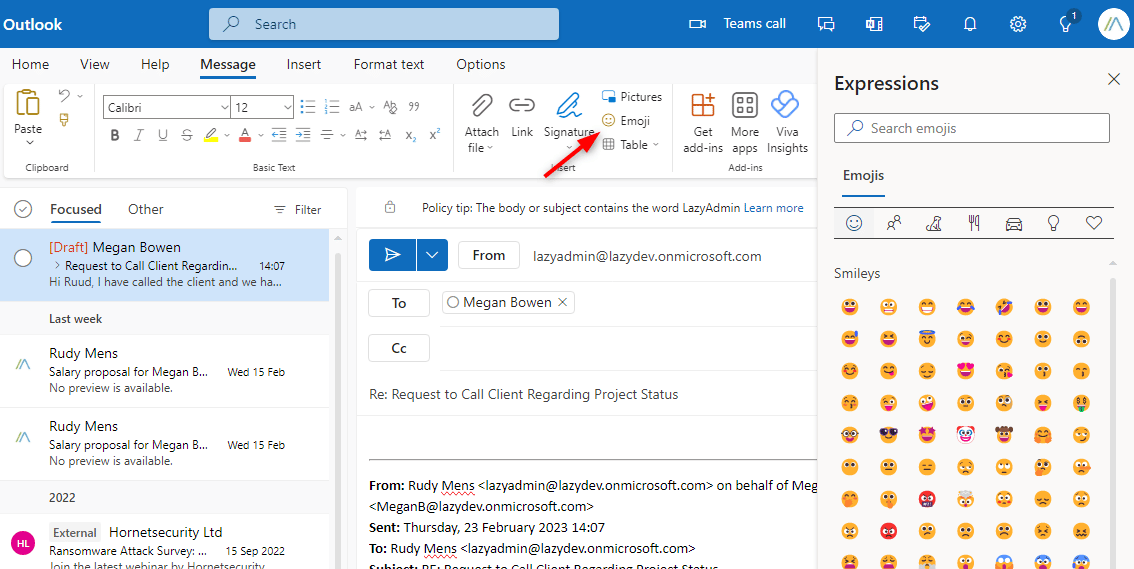Apply the yellow highlight color
The image size is (1134, 569).
210,134
